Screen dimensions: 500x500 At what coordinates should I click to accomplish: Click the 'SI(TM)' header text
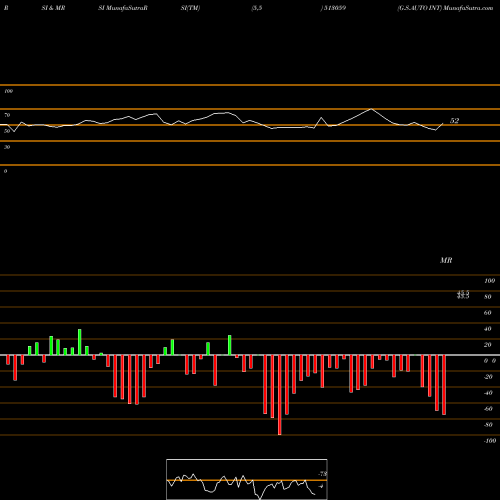190,8
